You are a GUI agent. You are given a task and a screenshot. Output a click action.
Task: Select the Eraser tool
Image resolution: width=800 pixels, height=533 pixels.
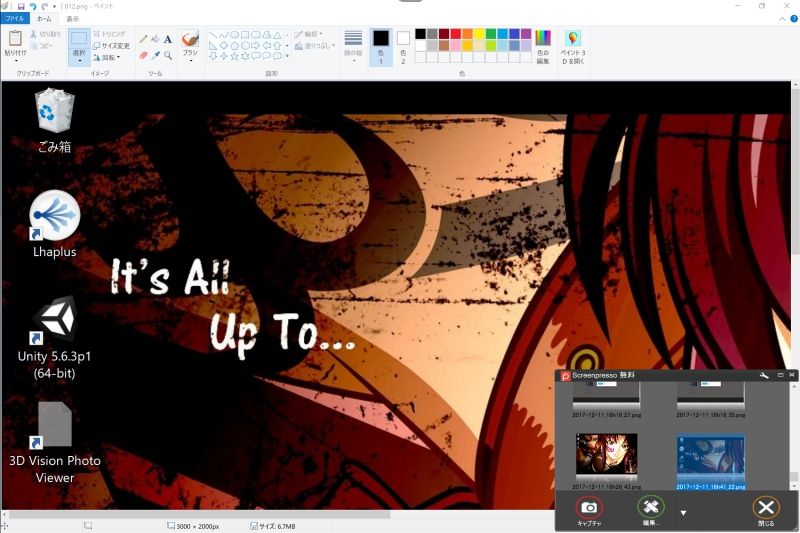pyautogui.click(x=143, y=55)
